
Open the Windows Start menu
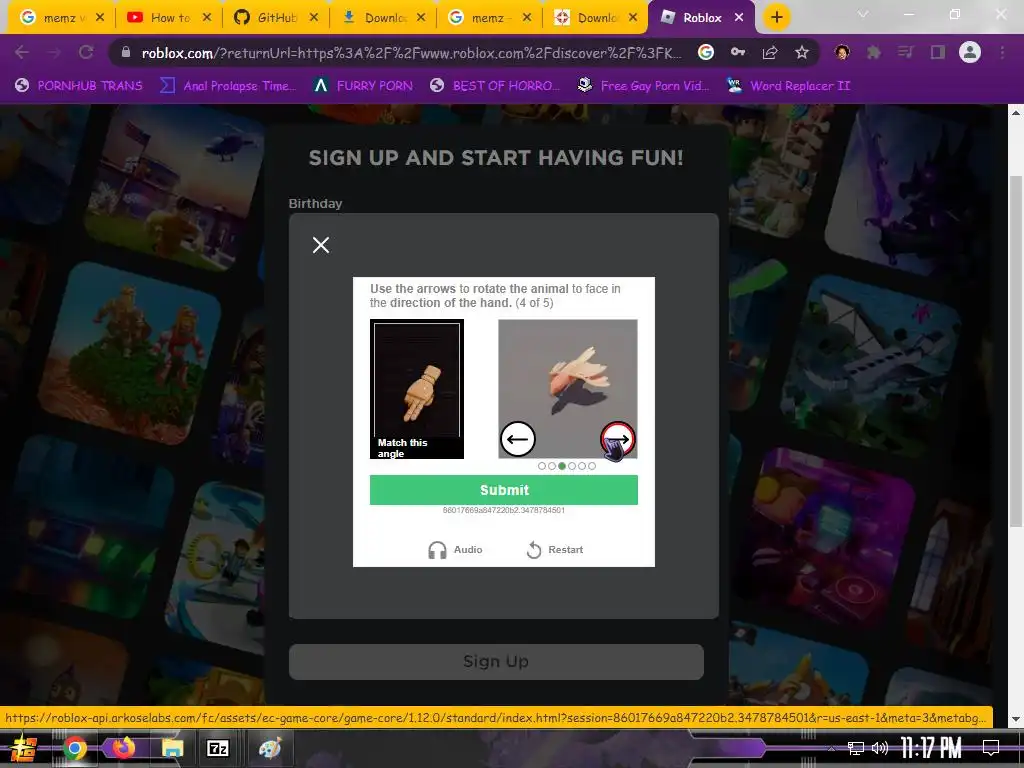23,748
